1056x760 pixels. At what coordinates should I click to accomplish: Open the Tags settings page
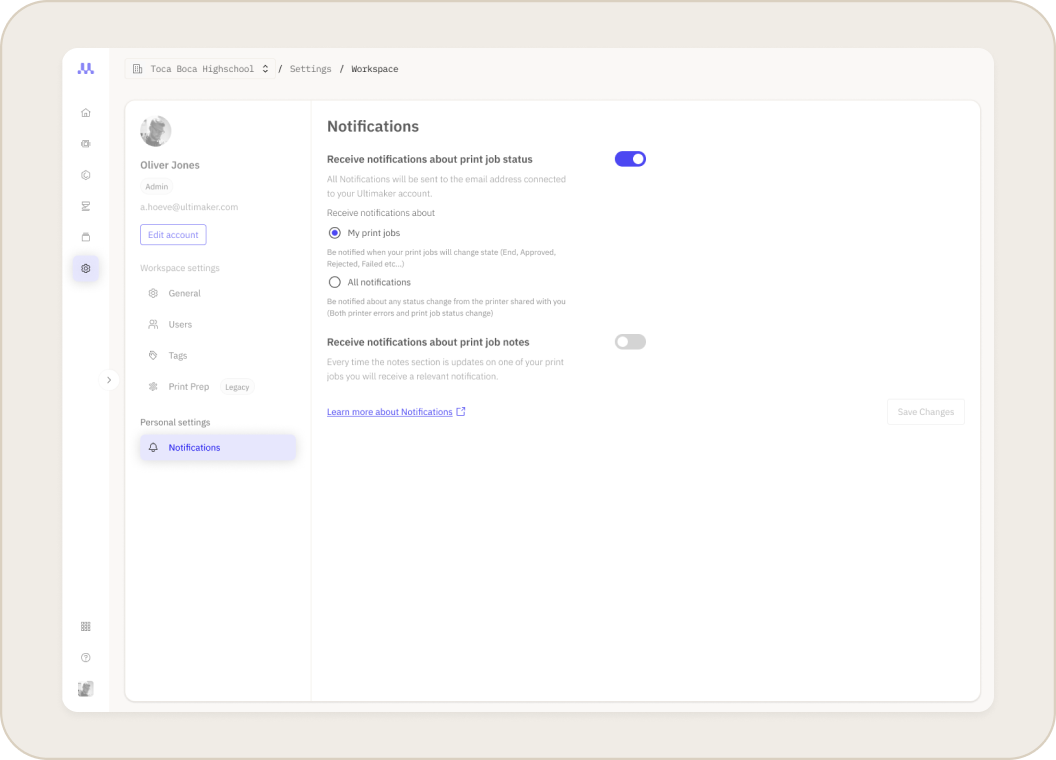click(218, 355)
